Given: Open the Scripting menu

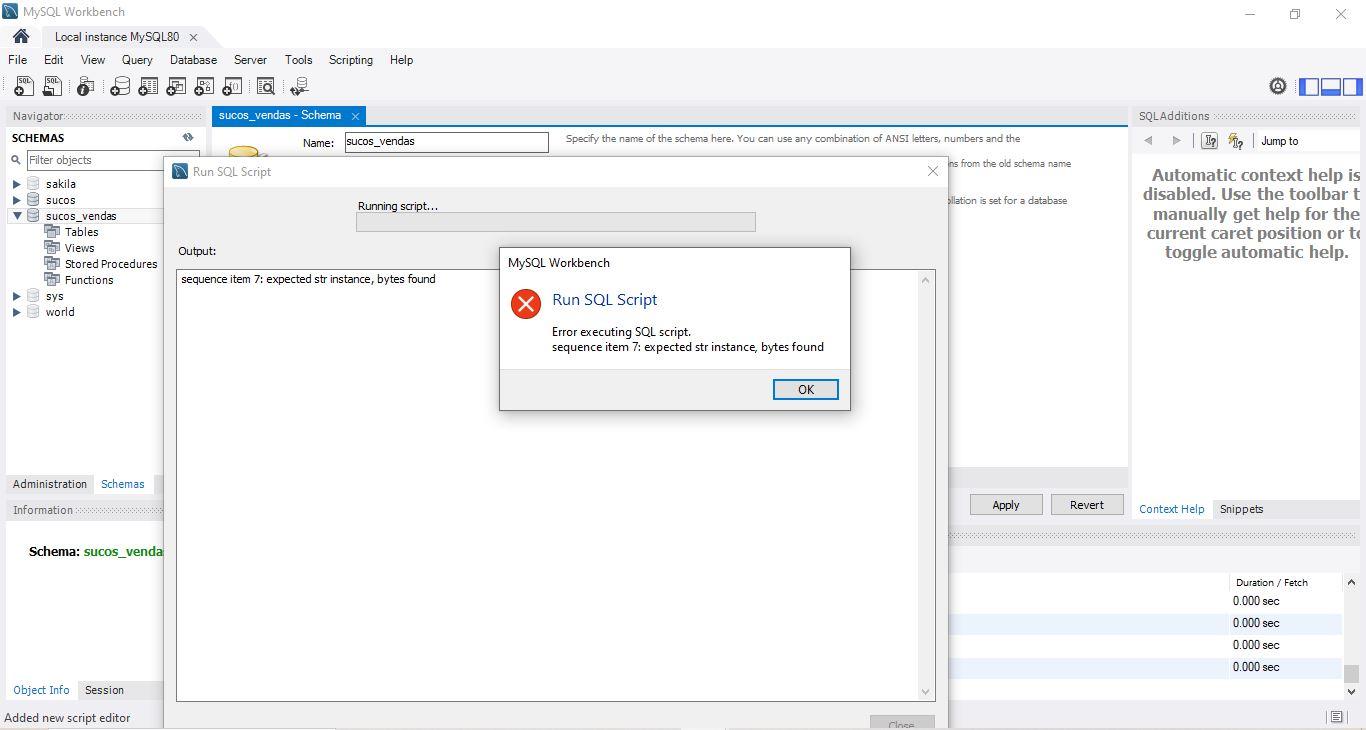Looking at the screenshot, I should tap(351, 60).
